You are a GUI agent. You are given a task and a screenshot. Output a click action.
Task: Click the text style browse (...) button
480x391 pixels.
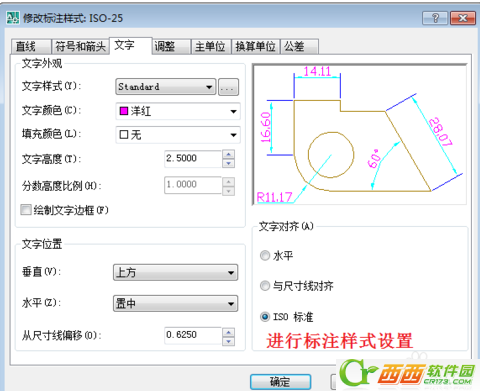click(x=228, y=87)
